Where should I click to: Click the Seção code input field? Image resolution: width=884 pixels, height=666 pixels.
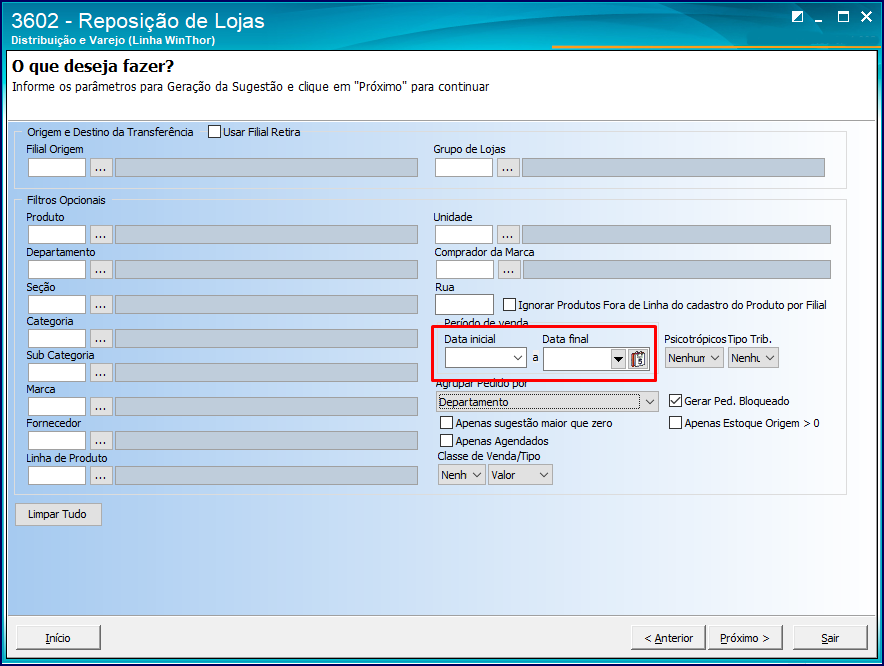coord(57,305)
